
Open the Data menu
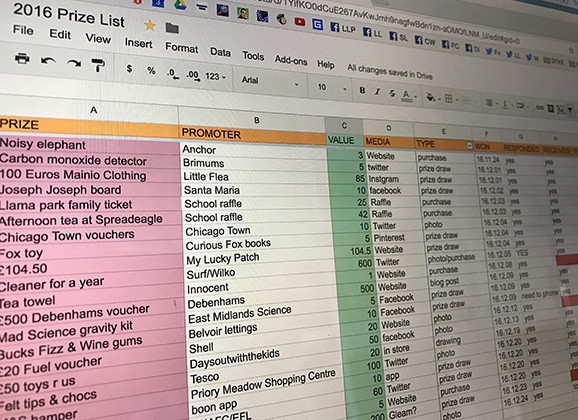pos(220,52)
